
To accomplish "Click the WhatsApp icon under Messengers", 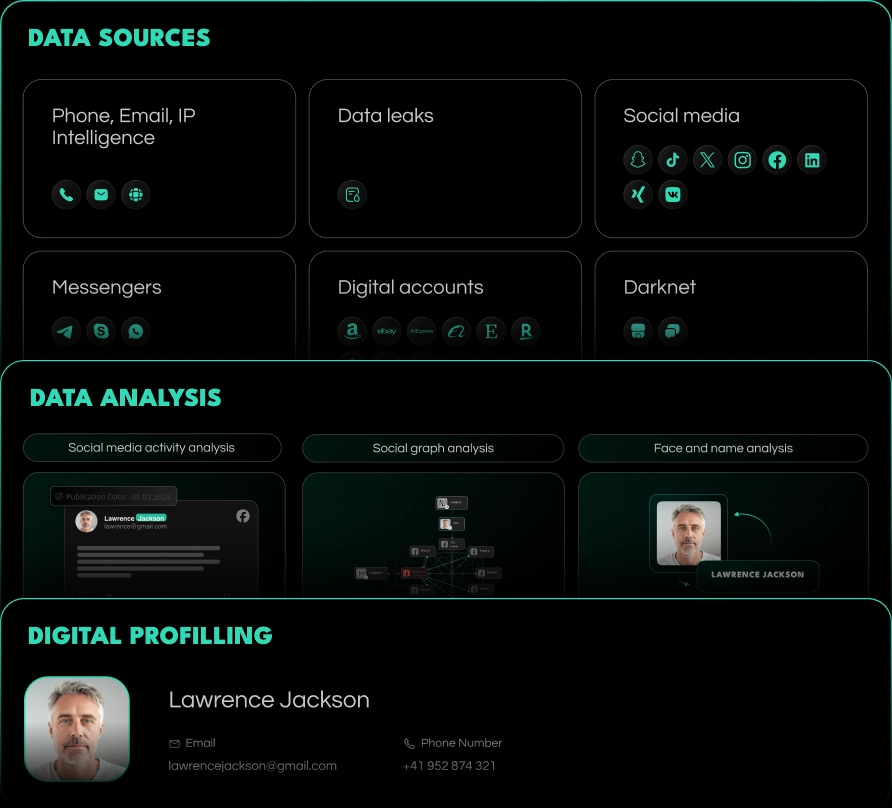I will pyautogui.click(x=136, y=331).
